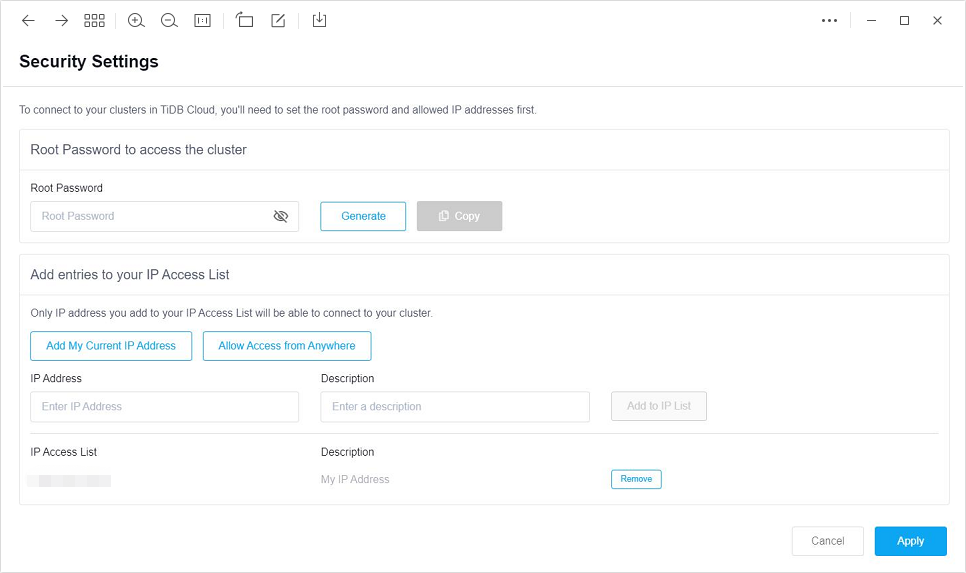Click the back arrow icon

(28, 21)
